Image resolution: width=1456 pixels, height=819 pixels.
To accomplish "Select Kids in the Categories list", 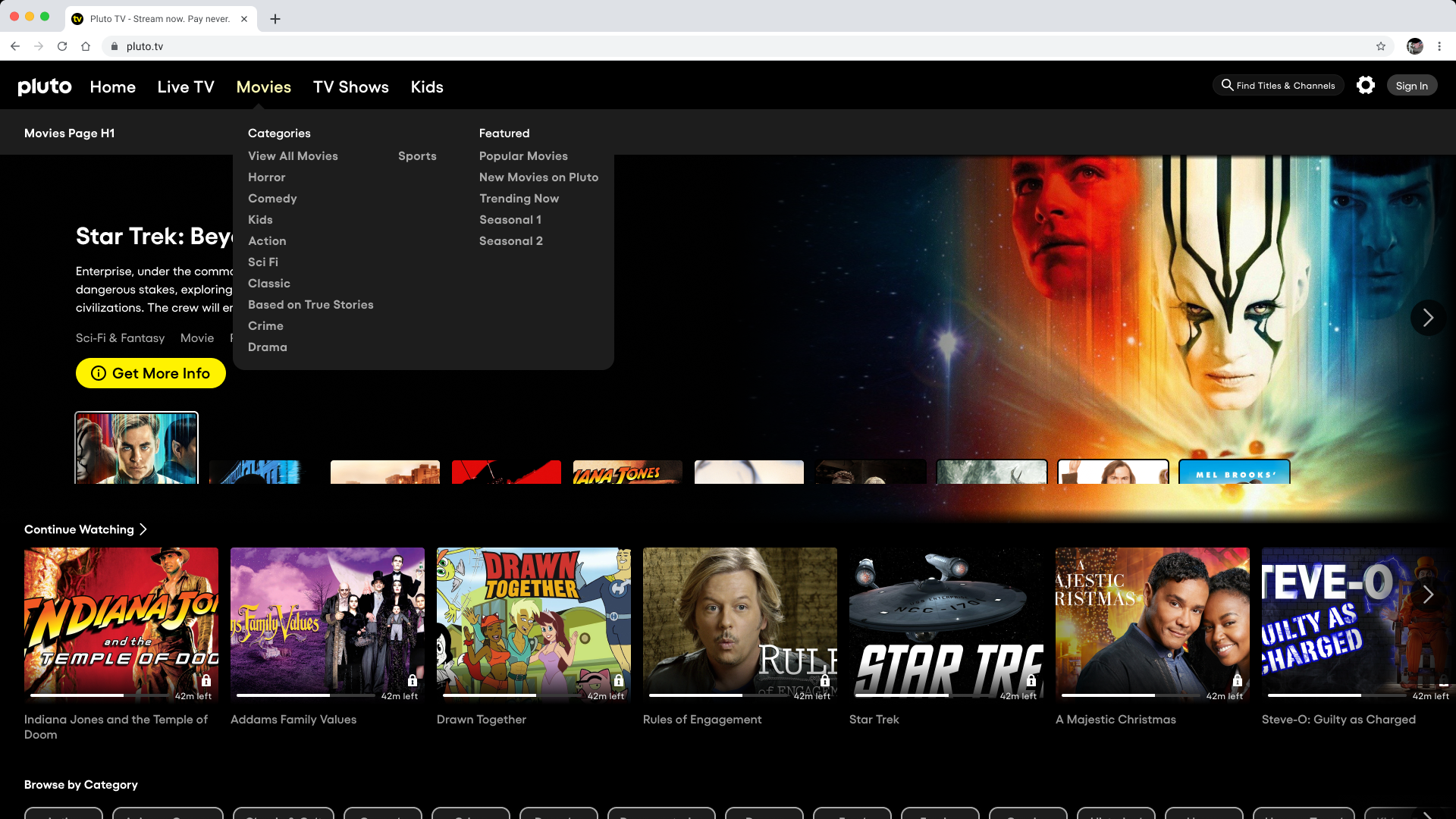I will (x=260, y=219).
